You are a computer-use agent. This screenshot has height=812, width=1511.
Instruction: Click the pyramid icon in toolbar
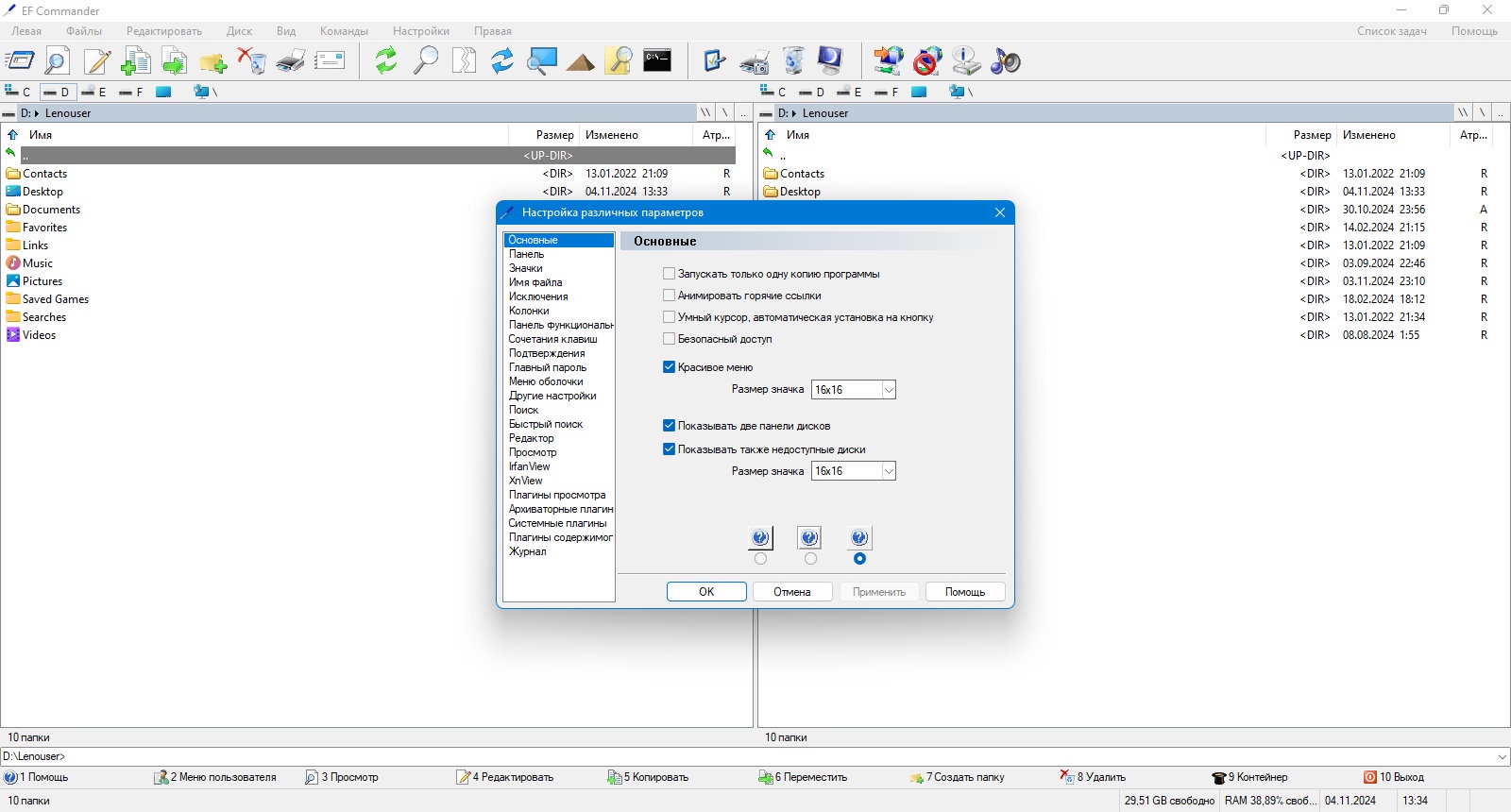(581, 62)
